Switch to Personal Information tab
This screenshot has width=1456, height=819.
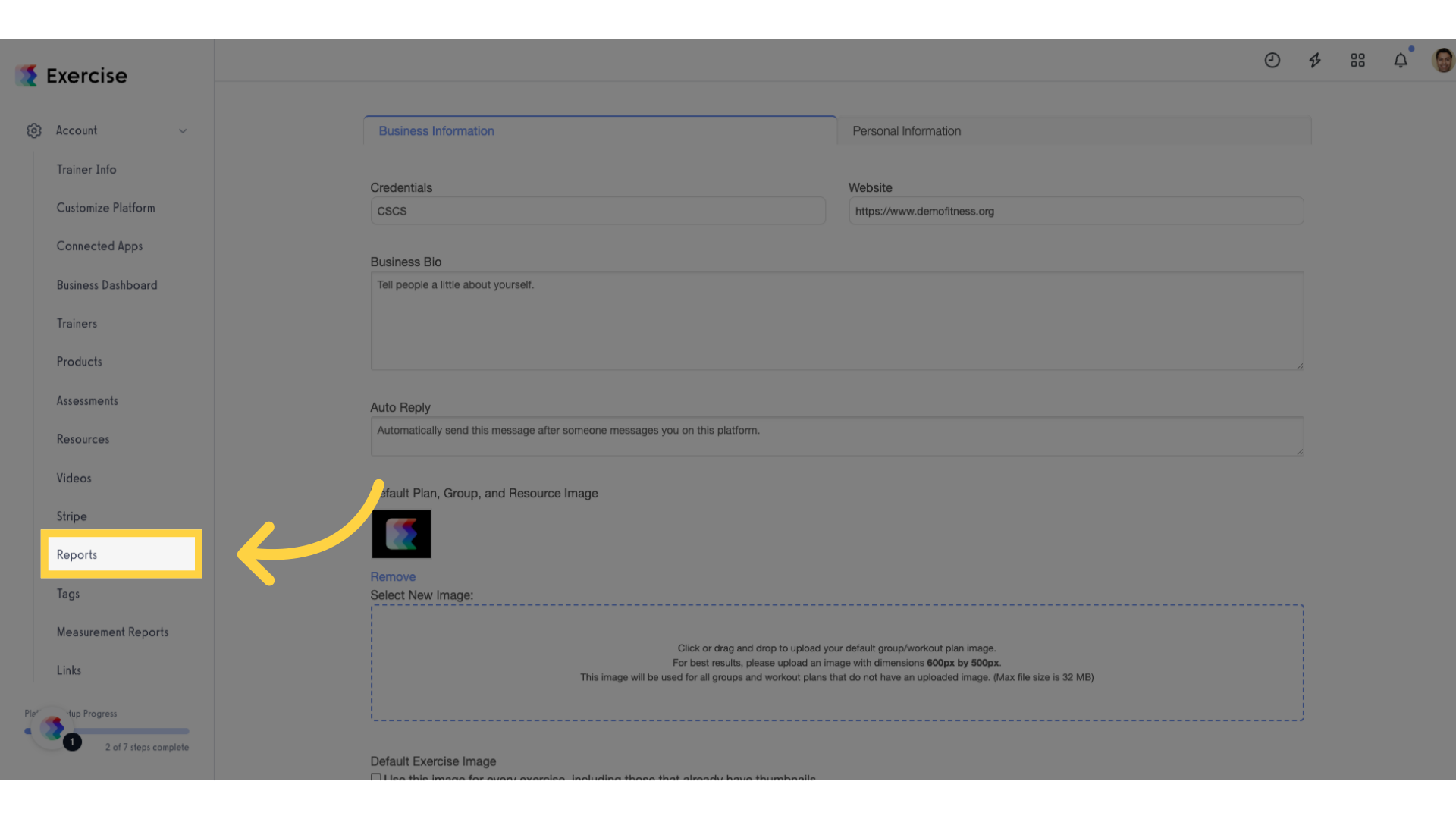tap(1075, 130)
